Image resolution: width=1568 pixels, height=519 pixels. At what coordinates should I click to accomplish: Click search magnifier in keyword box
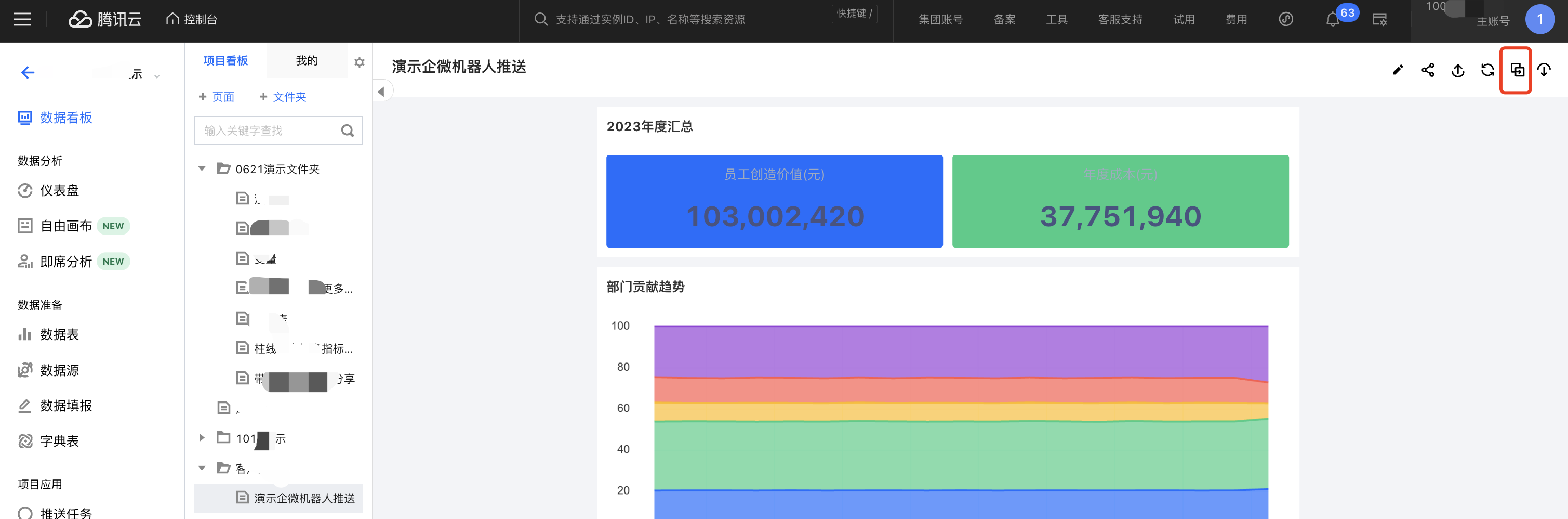(348, 131)
